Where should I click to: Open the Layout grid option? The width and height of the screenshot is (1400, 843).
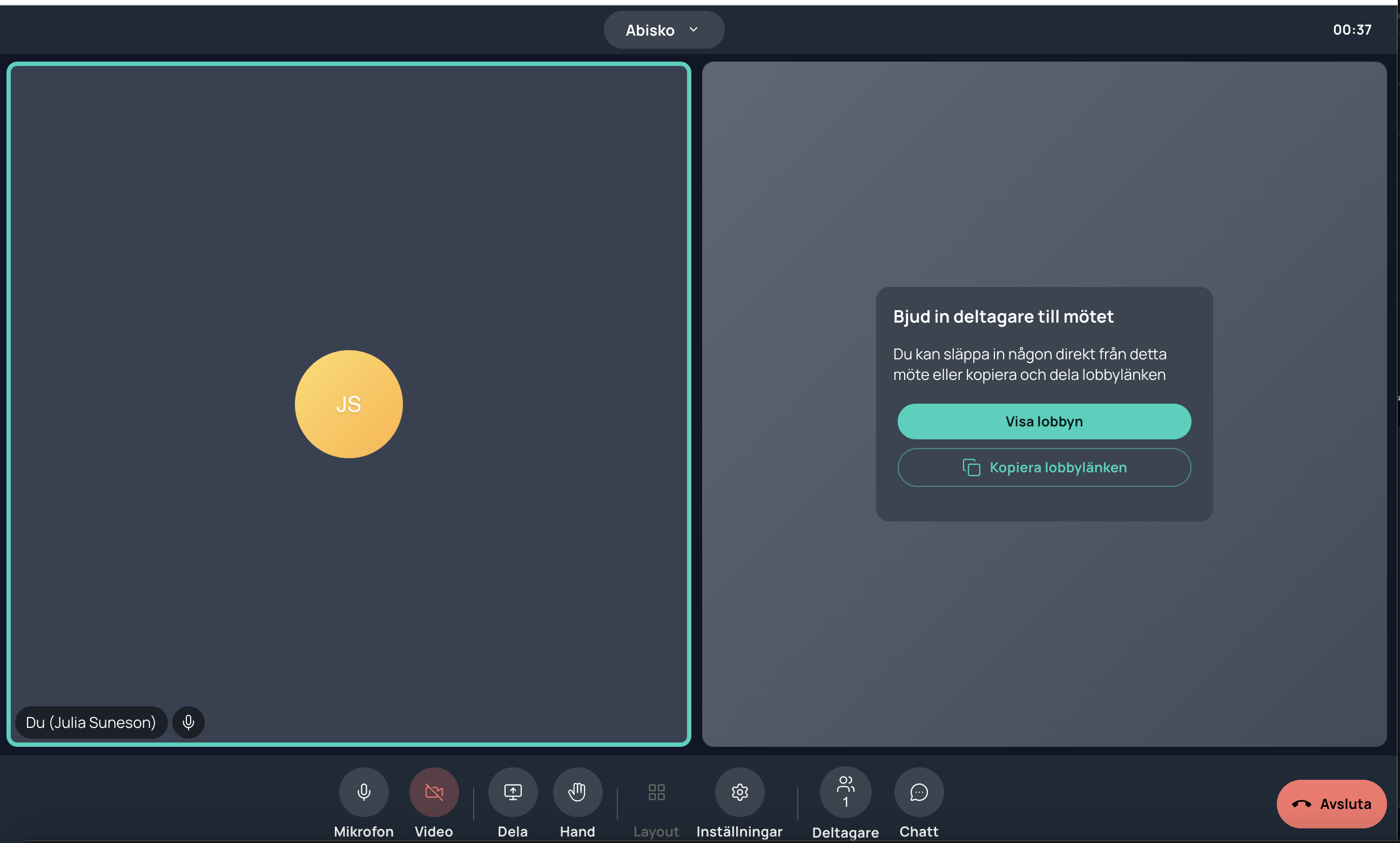(656, 792)
